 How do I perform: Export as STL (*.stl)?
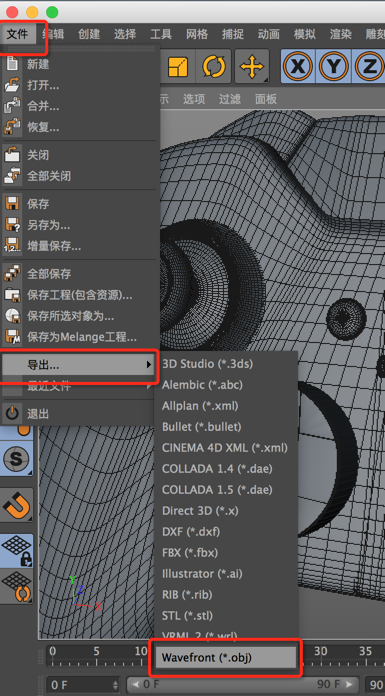coord(226,616)
